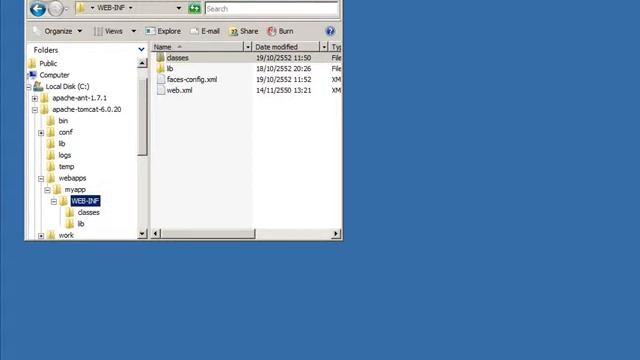This screenshot has height=360, width=640.
Task: Click folder tree scrollbar up arrow
Action: point(142,63)
